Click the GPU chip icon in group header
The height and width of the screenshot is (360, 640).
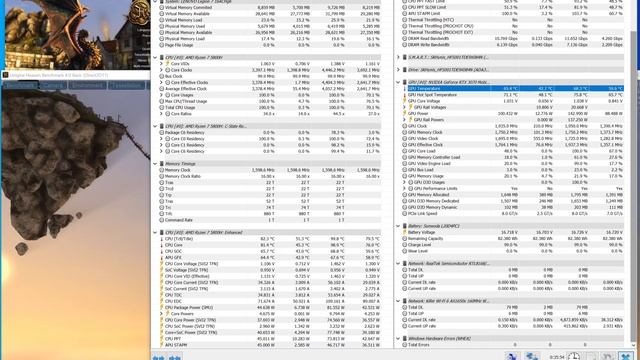coord(404,82)
